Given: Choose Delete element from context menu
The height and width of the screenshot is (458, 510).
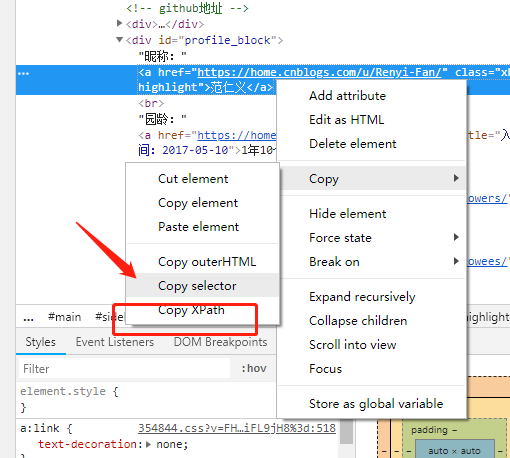Looking at the screenshot, I should click(353, 144).
